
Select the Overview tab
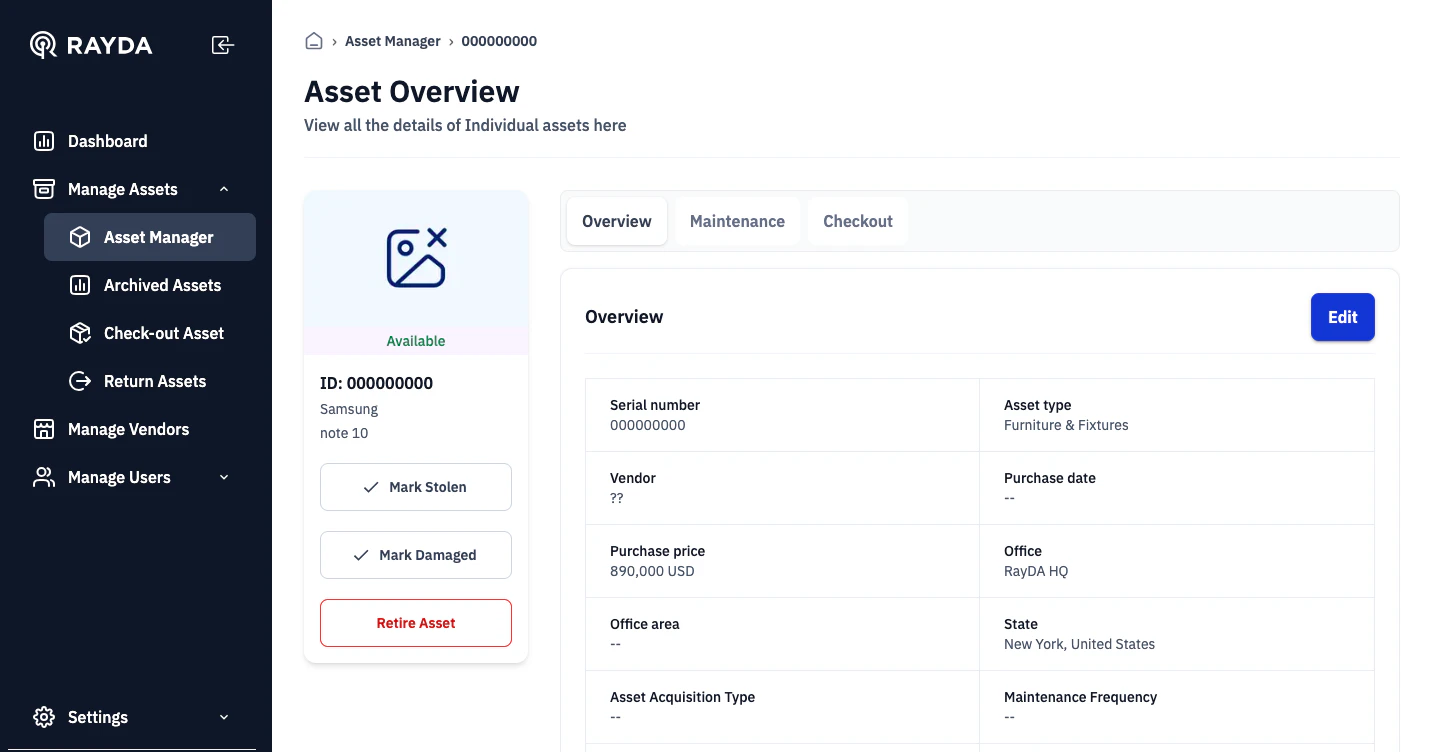[x=617, y=221]
